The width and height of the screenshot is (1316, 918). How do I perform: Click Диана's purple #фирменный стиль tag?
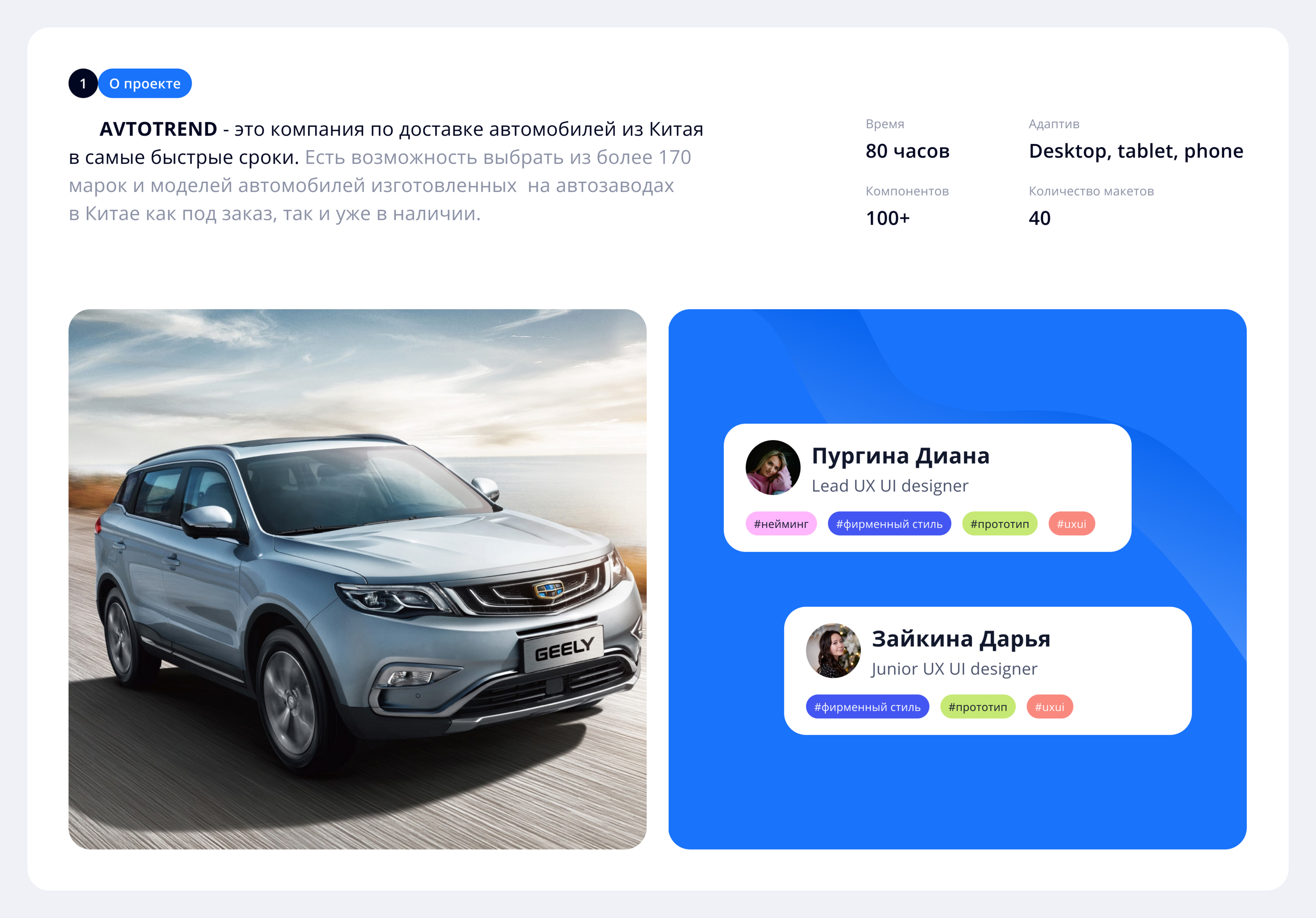point(889,524)
